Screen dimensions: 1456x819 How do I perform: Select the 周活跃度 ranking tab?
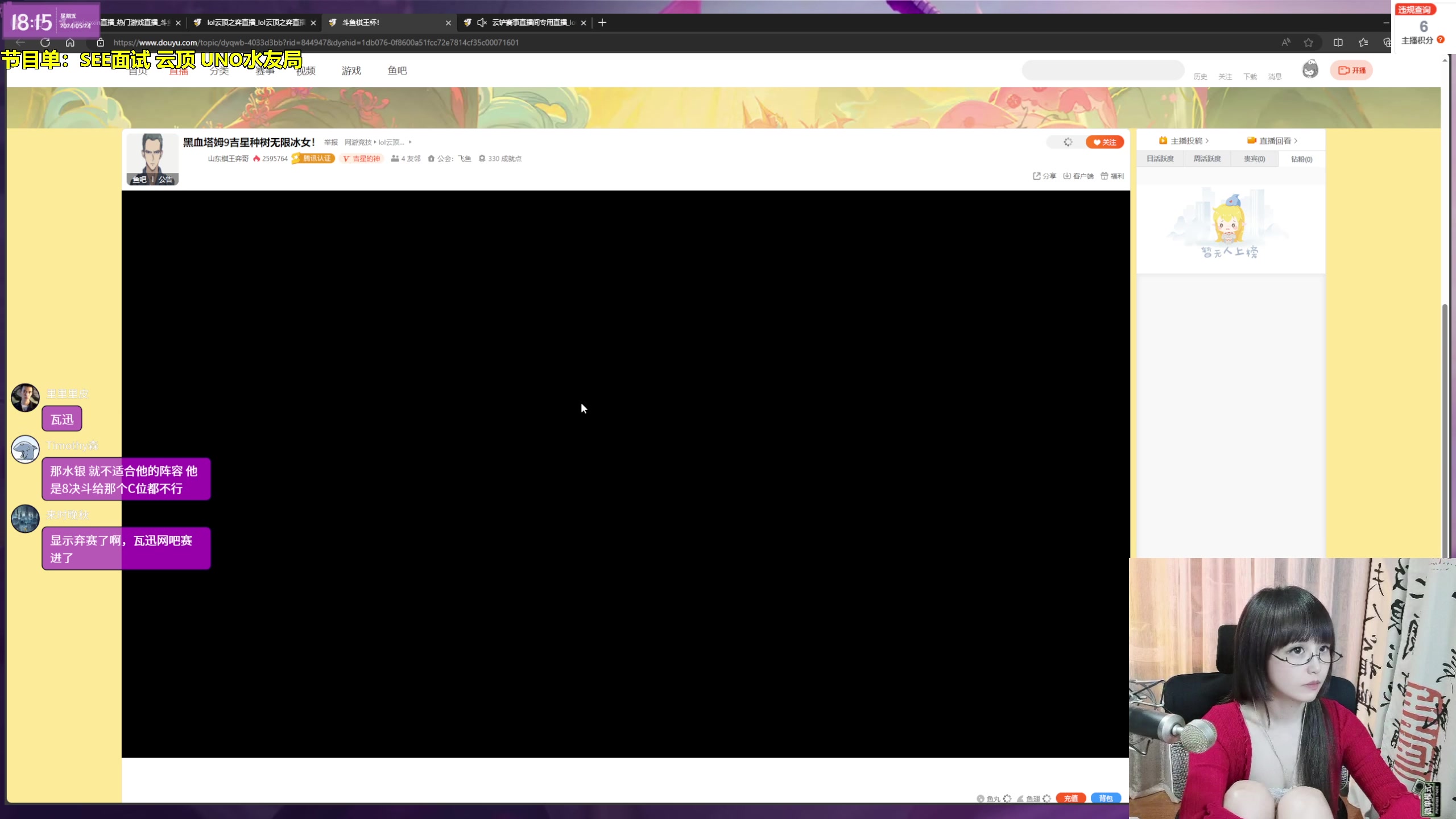(1207, 159)
